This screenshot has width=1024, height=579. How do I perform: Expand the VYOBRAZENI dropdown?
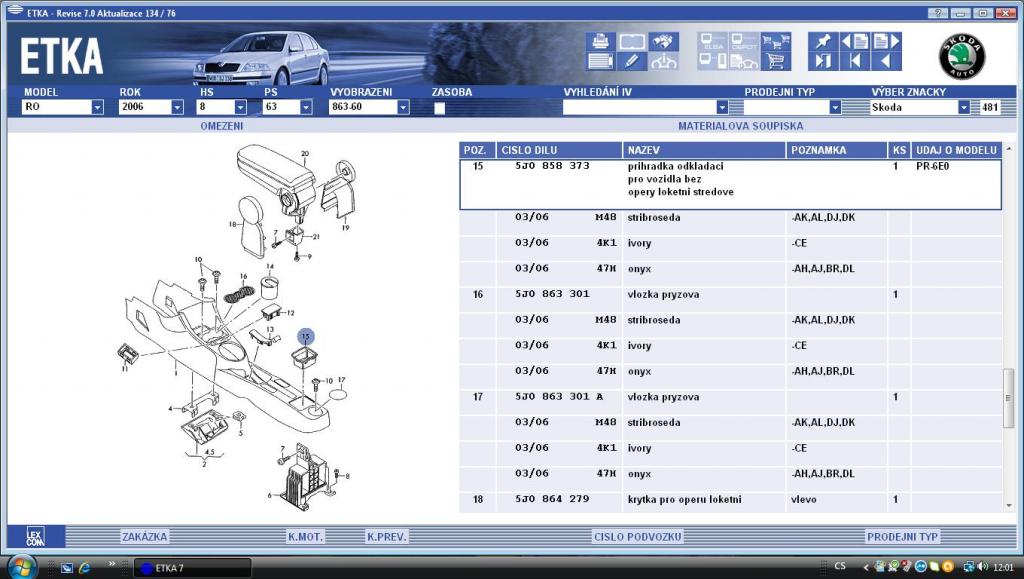[403, 107]
